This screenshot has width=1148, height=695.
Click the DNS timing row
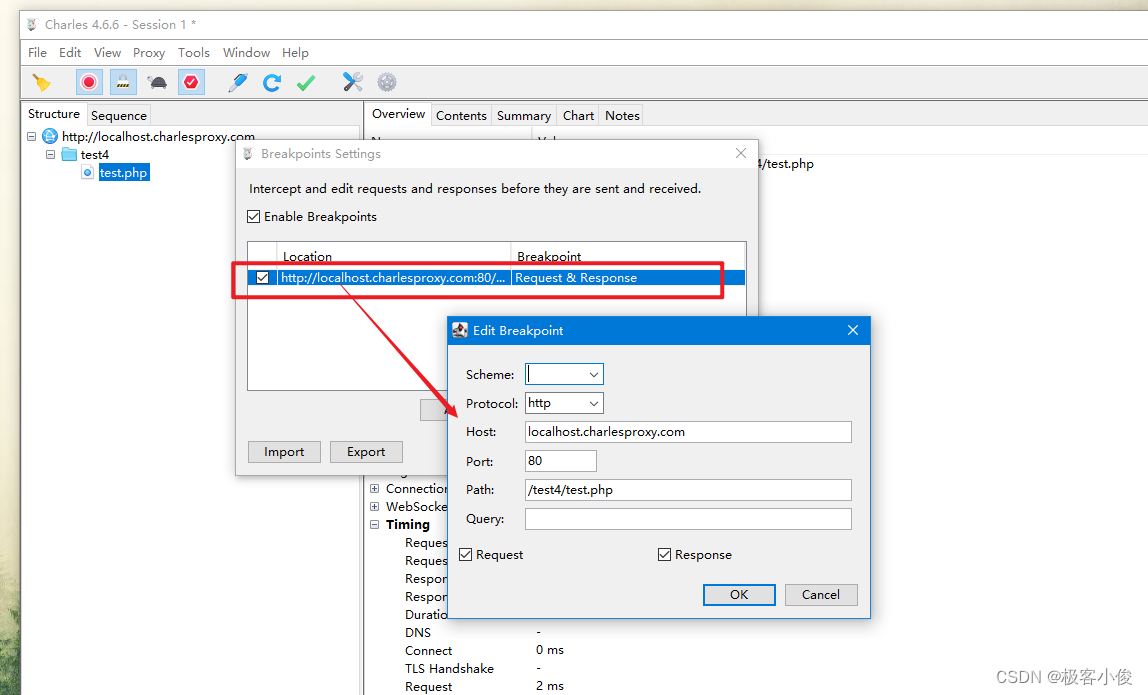(418, 633)
